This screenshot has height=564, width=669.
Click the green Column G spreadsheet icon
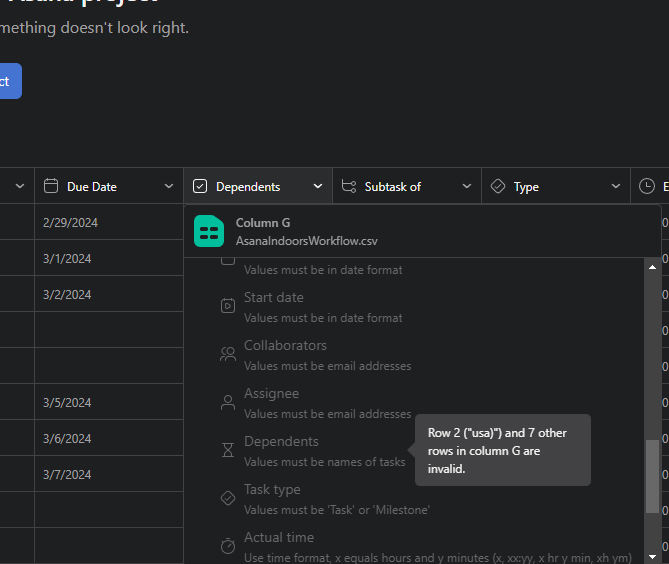coord(210,231)
